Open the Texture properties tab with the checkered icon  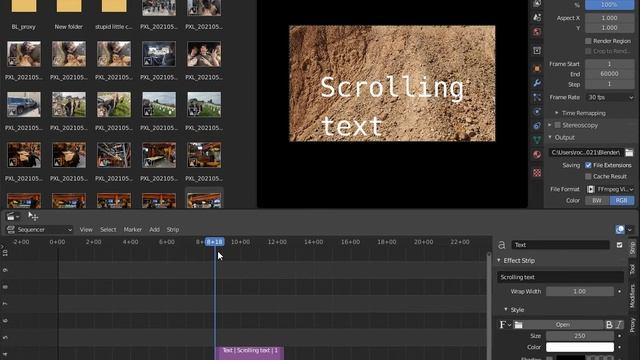point(537,173)
